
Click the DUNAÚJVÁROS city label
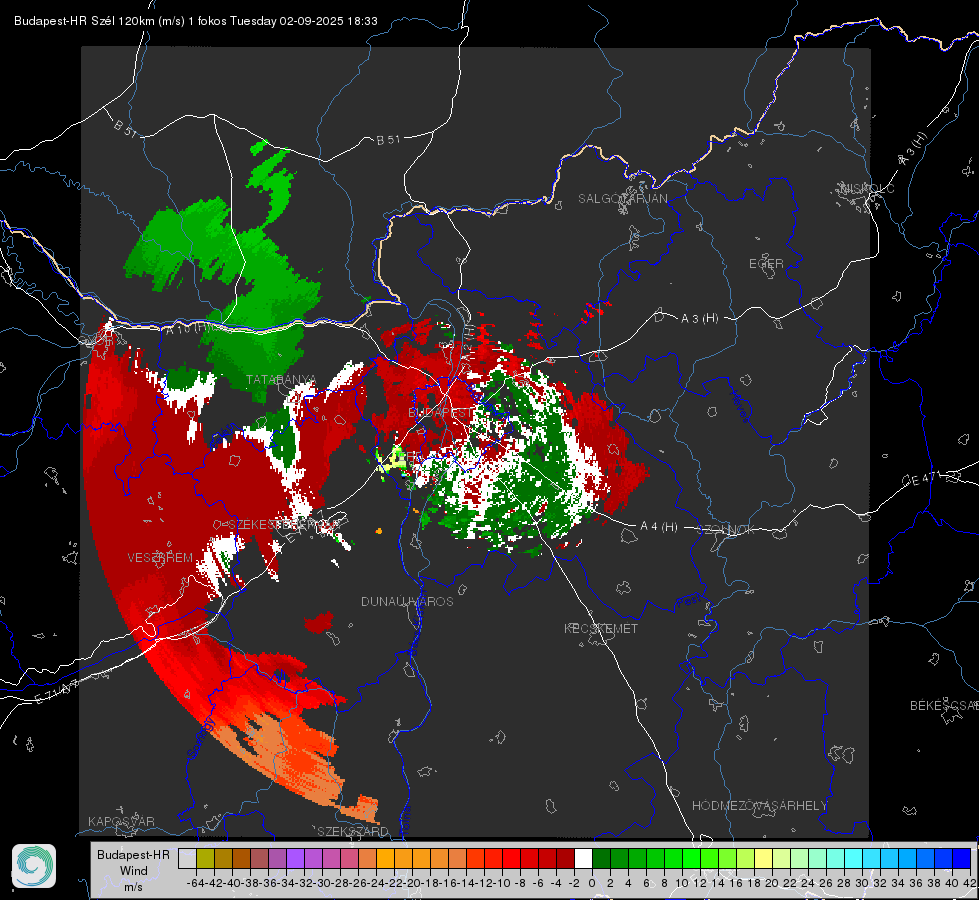407,601
